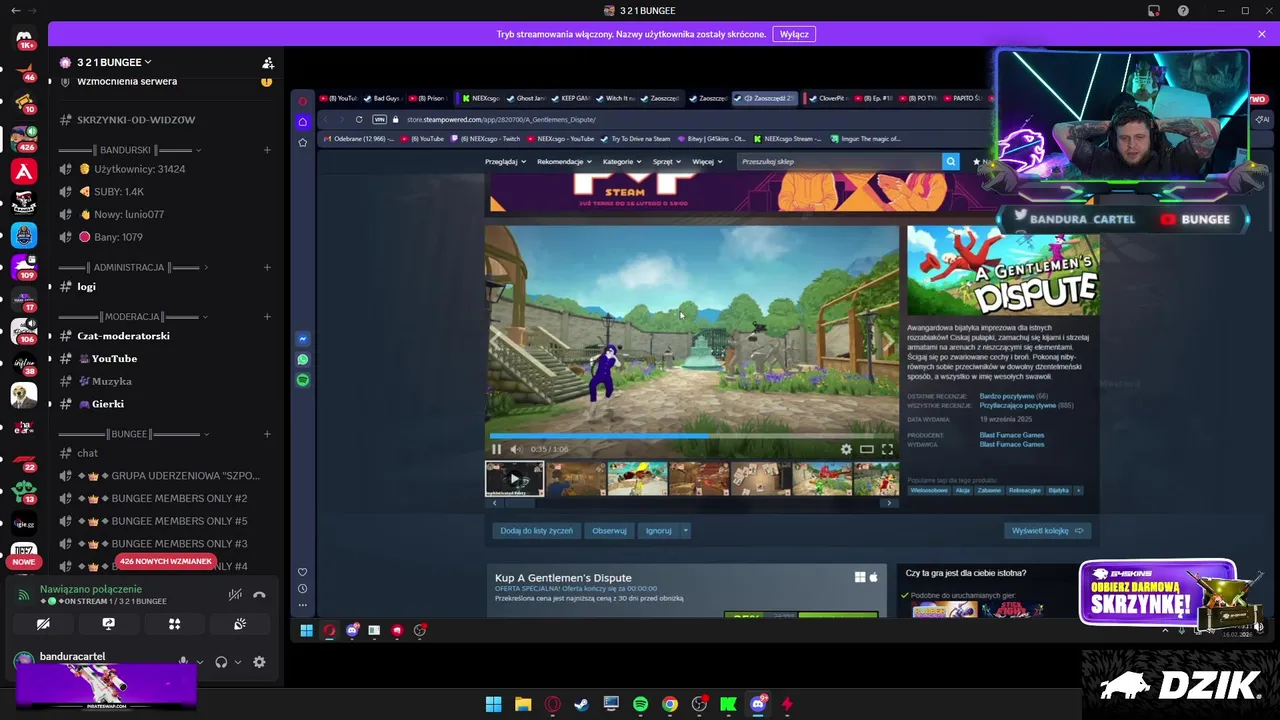Click the Przeszukaj sklep search field
Screen dimensions: 1280x720
point(840,161)
